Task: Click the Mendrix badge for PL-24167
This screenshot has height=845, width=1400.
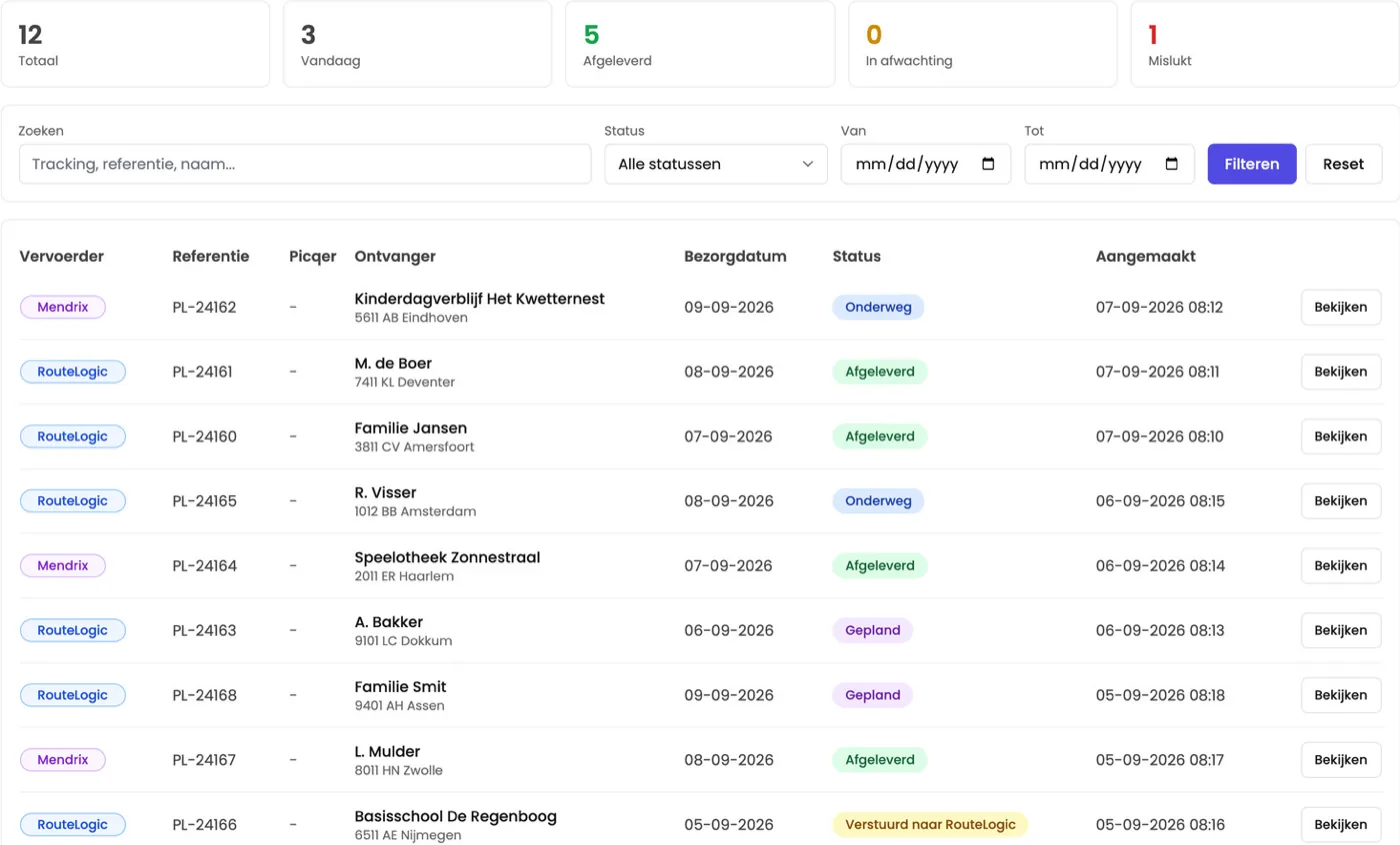Action: (x=63, y=760)
